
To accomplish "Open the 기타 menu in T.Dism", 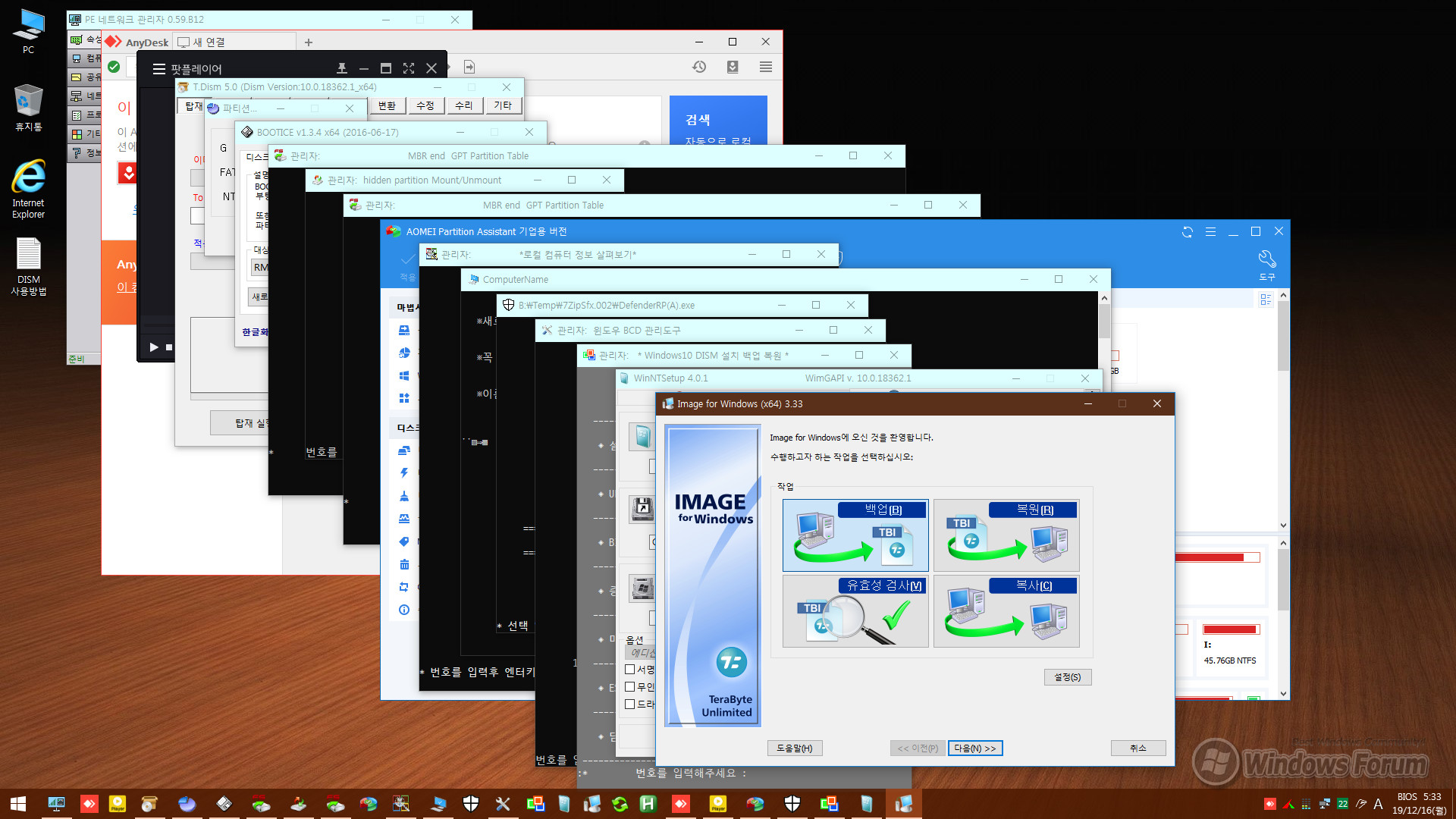I will 503,105.
